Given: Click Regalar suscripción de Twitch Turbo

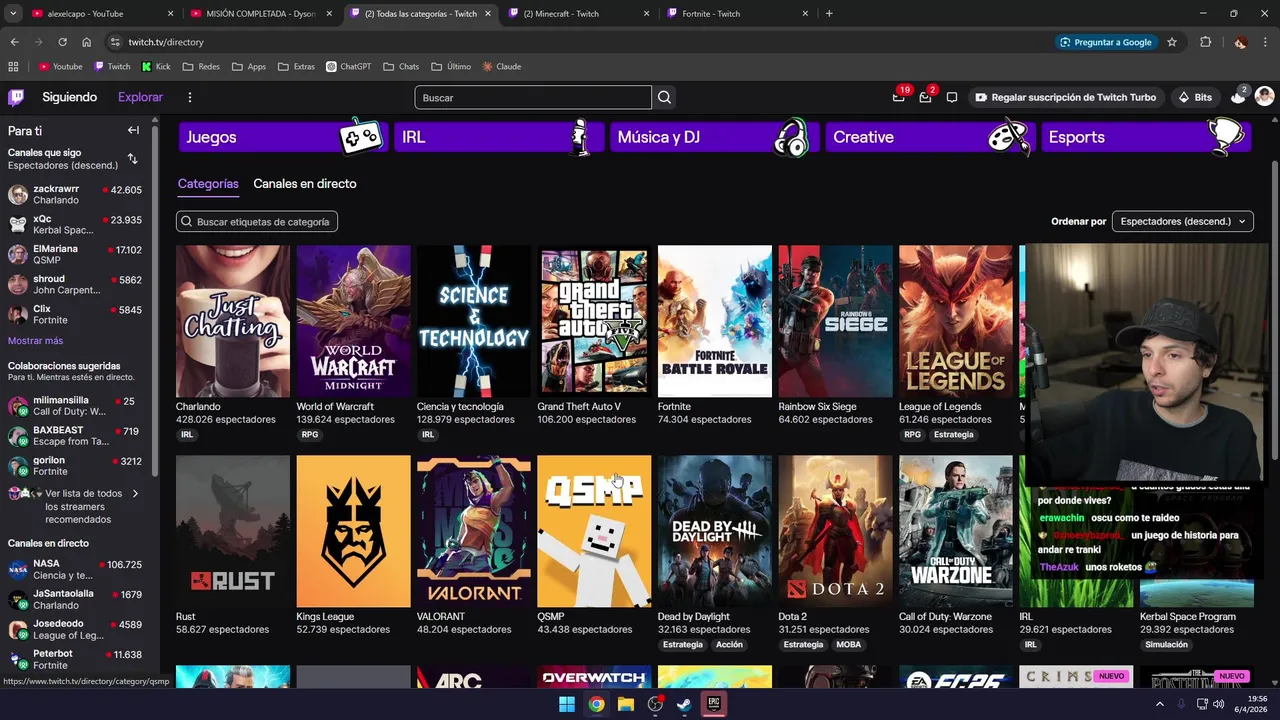Looking at the screenshot, I should tap(1066, 97).
